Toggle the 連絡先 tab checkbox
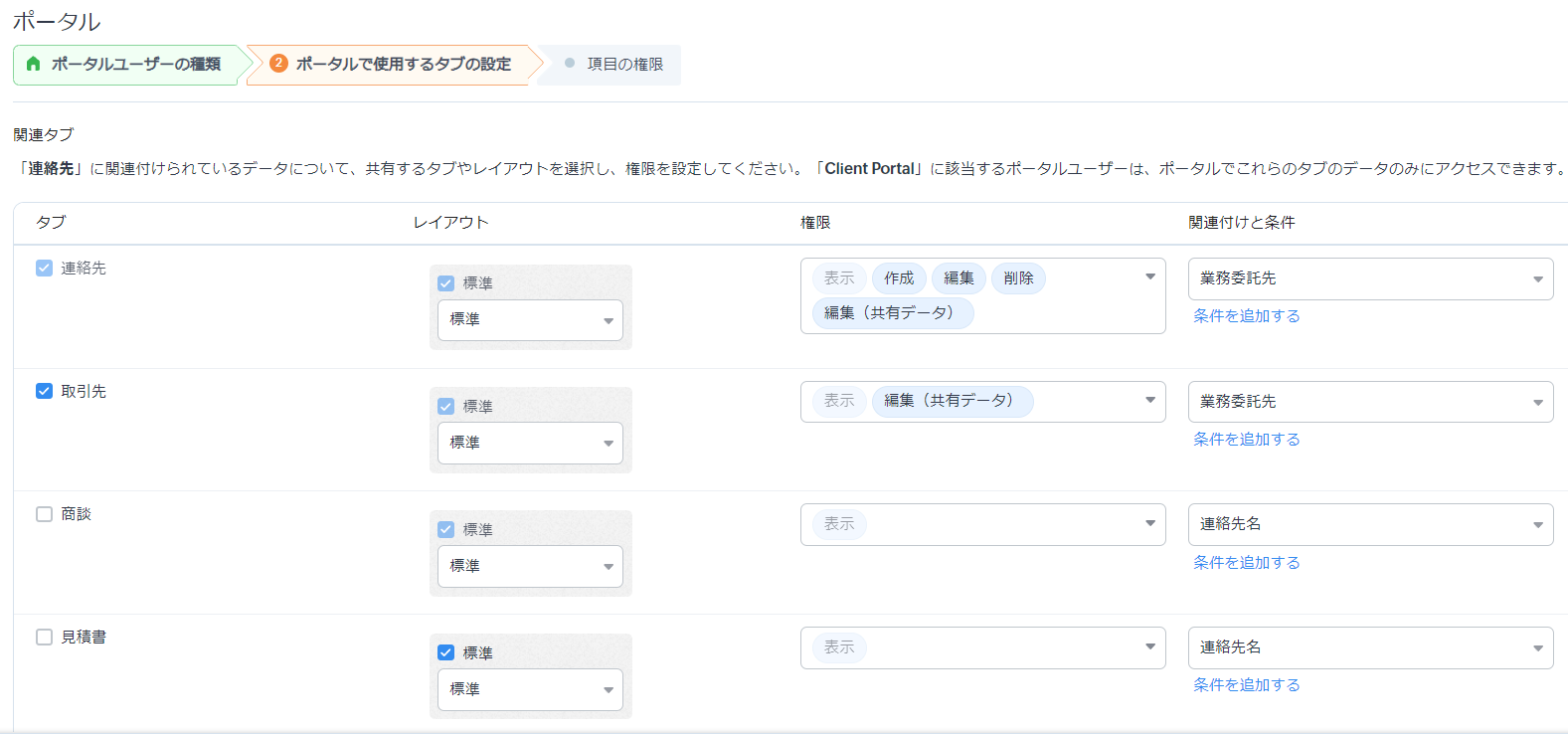The width and height of the screenshot is (1568, 735). click(44, 268)
